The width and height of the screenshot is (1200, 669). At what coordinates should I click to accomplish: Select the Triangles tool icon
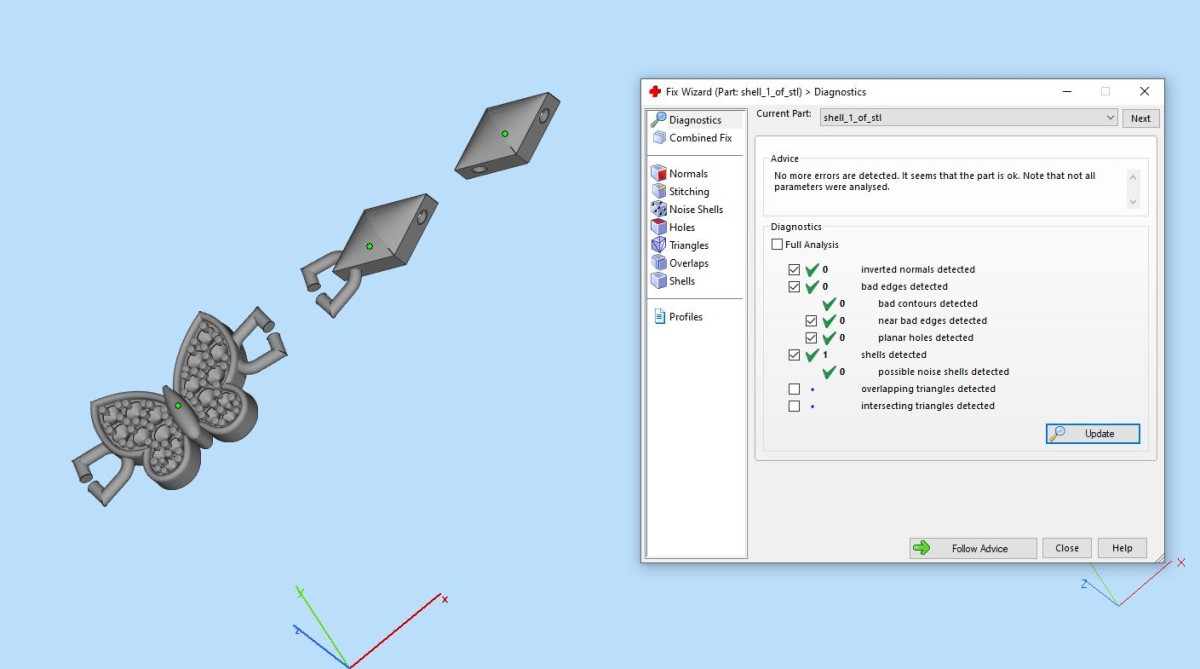659,245
